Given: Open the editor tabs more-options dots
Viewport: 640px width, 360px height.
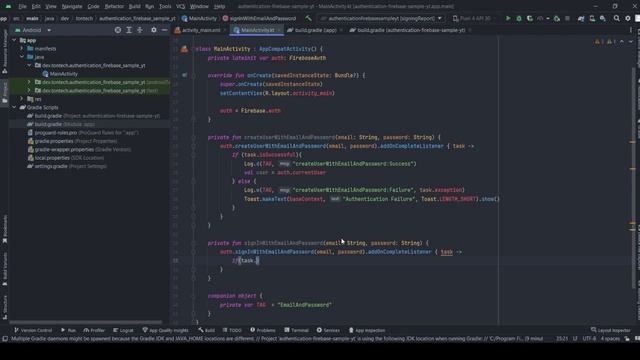Looking at the screenshot, I should [x=631, y=30].
